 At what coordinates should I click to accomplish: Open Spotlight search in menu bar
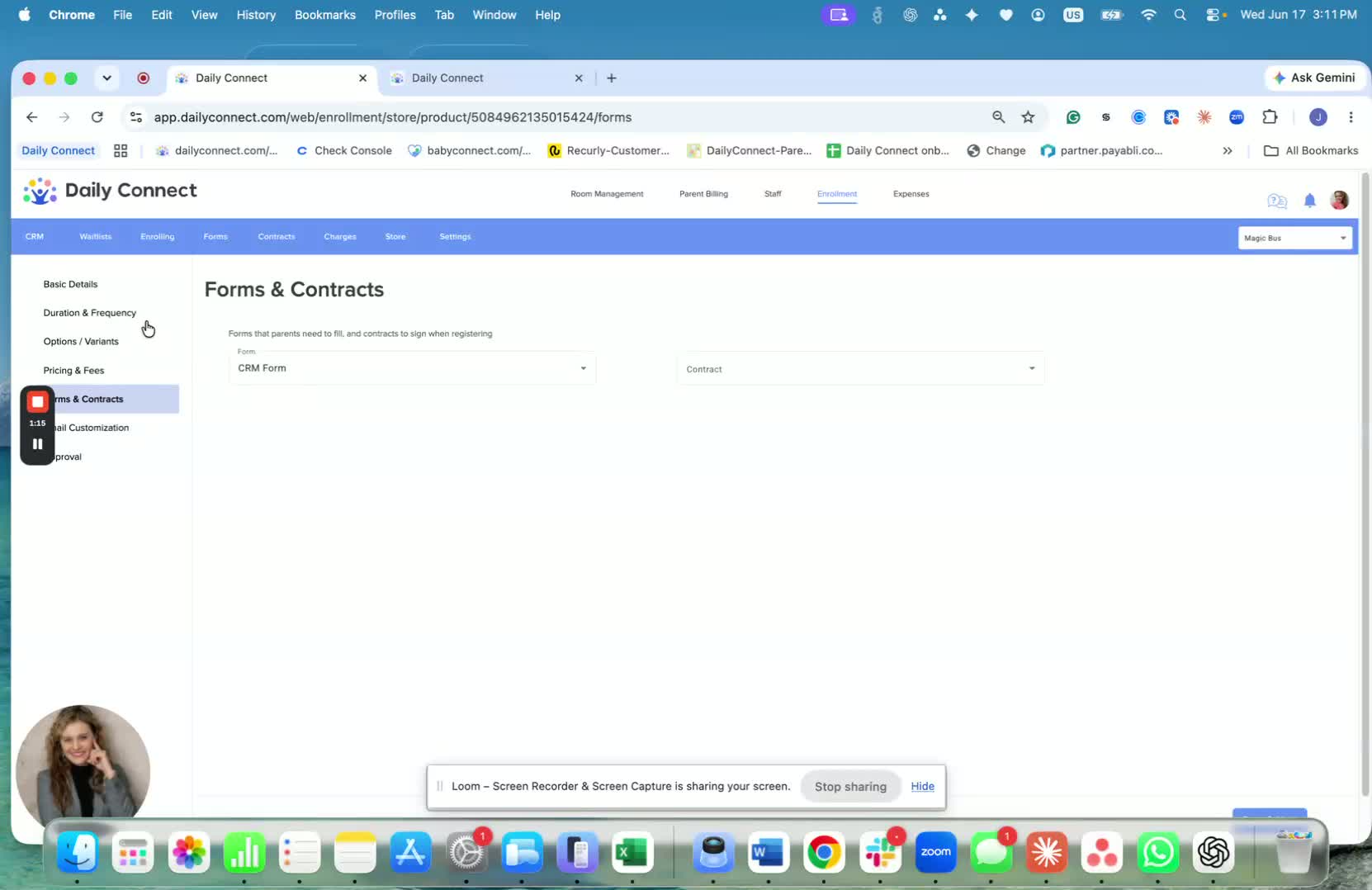(1180, 15)
